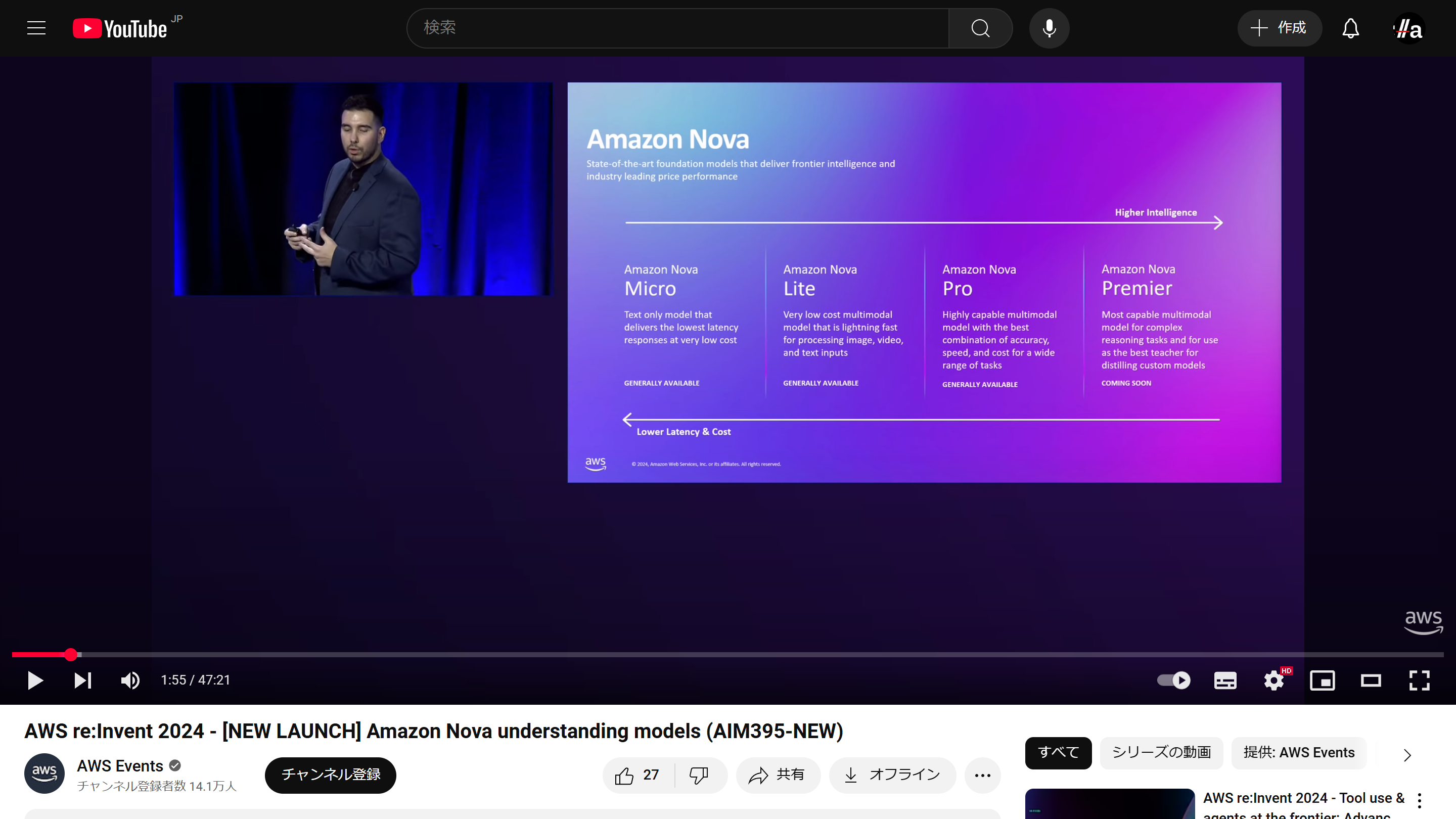The width and height of the screenshot is (1456, 819).
Task: Switch to miniplayer view
Action: click(x=1322, y=680)
